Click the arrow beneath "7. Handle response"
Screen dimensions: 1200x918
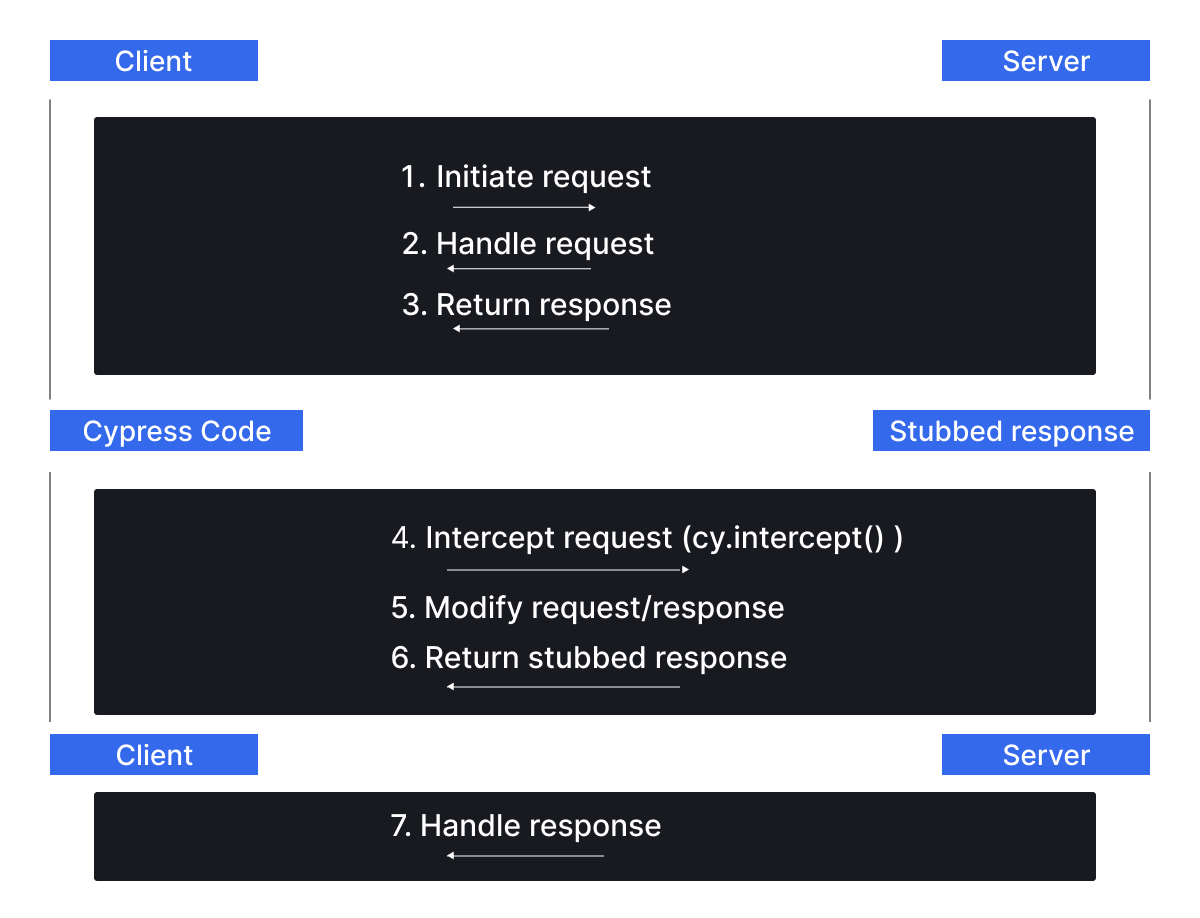coord(525,855)
